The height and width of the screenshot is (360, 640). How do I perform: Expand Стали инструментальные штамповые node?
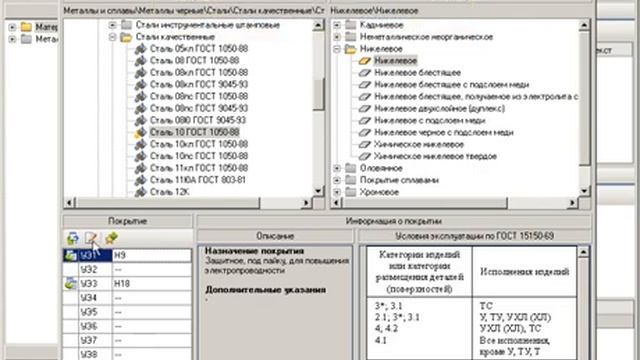(112, 25)
